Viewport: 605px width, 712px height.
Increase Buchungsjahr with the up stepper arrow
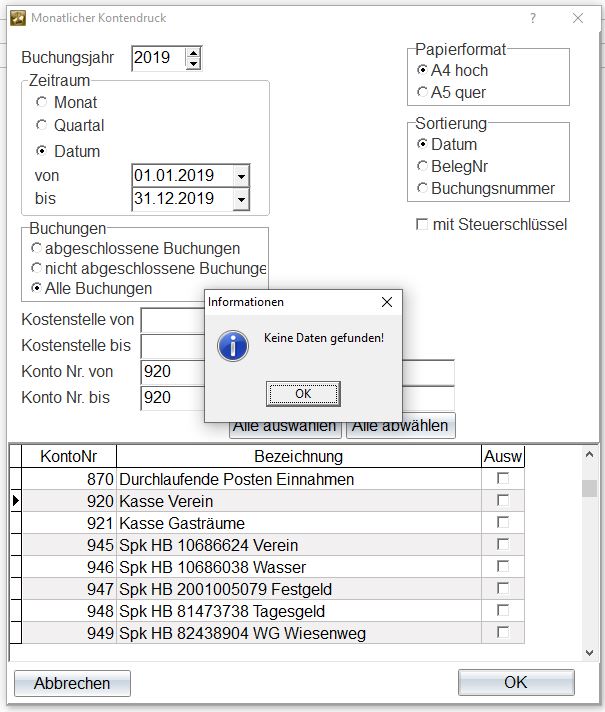pyautogui.click(x=193, y=53)
